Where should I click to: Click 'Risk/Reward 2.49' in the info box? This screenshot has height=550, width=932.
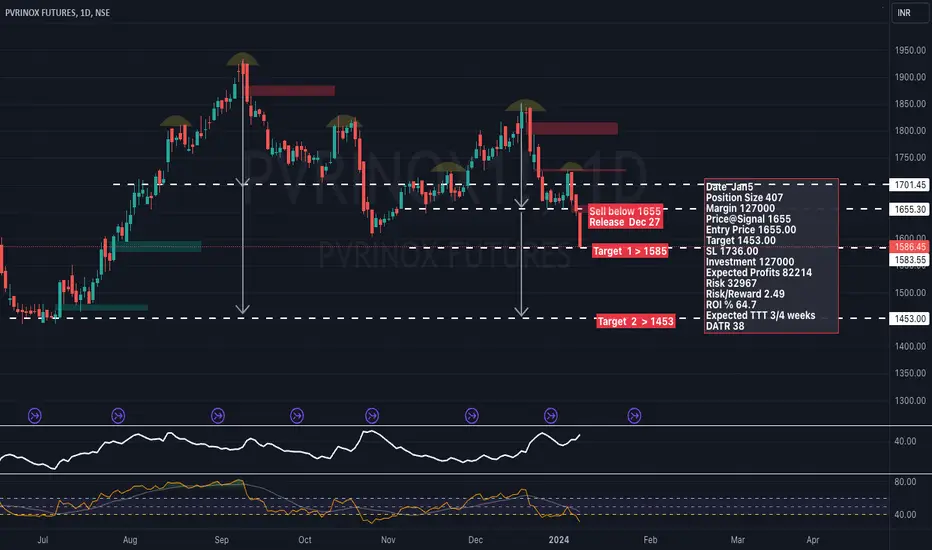[x=745, y=294]
